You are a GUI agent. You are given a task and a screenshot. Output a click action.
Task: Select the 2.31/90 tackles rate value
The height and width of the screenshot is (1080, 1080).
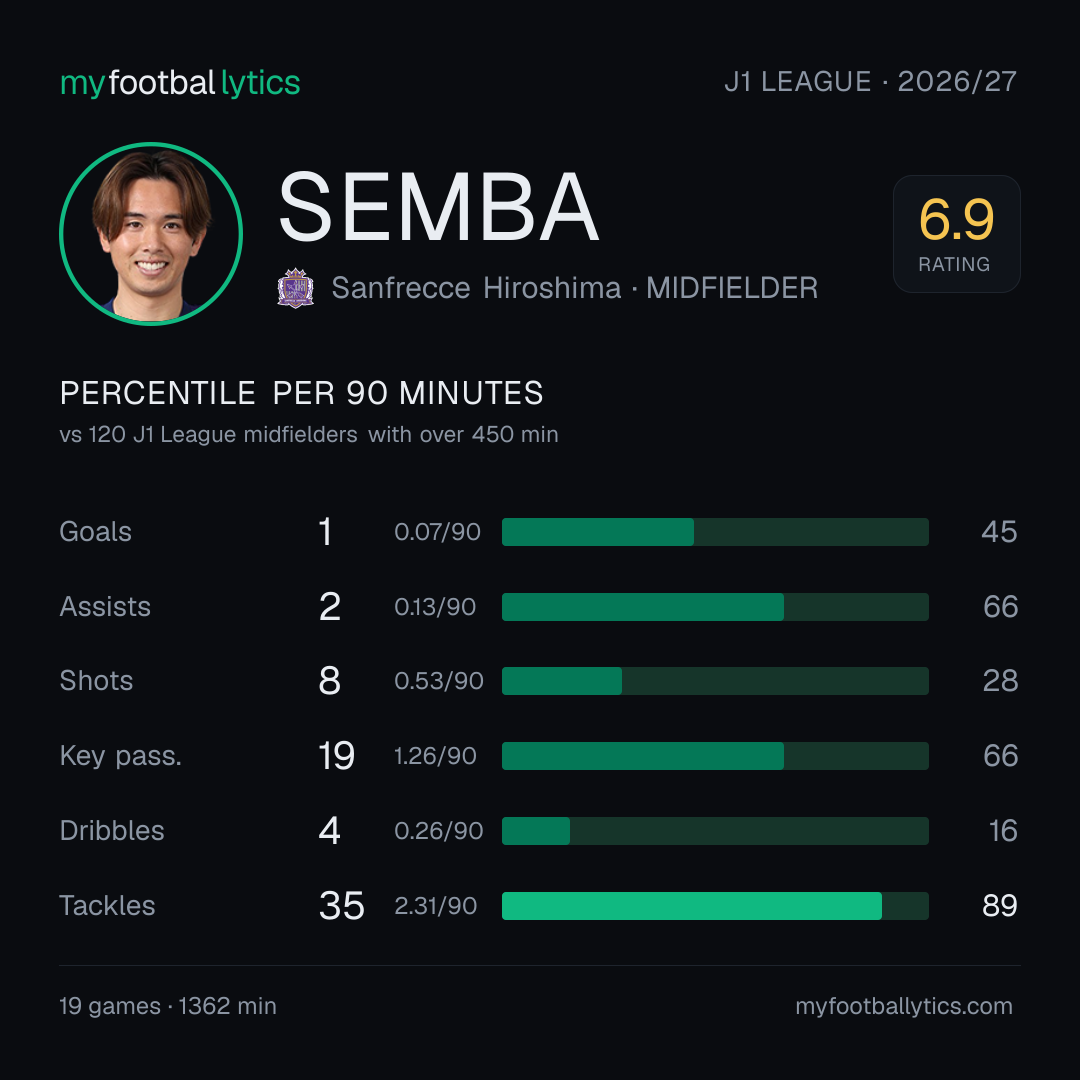click(435, 906)
